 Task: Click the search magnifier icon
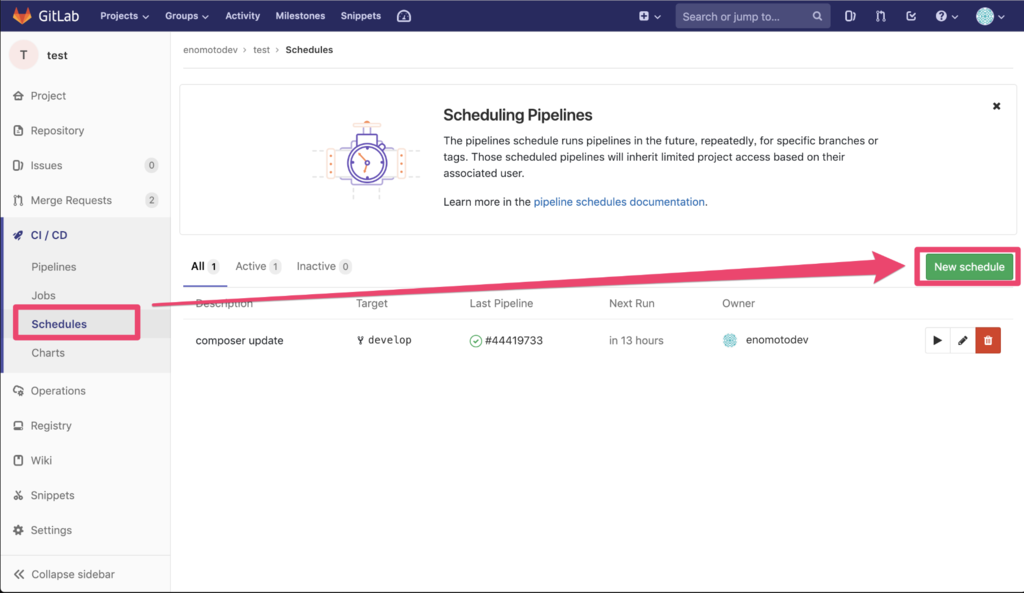[817, 16]
